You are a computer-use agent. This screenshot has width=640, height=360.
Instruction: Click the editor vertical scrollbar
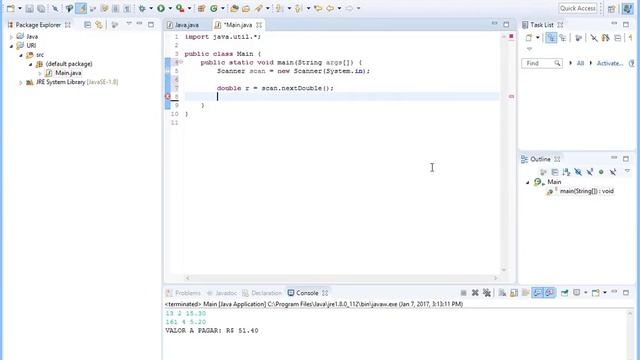503,153
